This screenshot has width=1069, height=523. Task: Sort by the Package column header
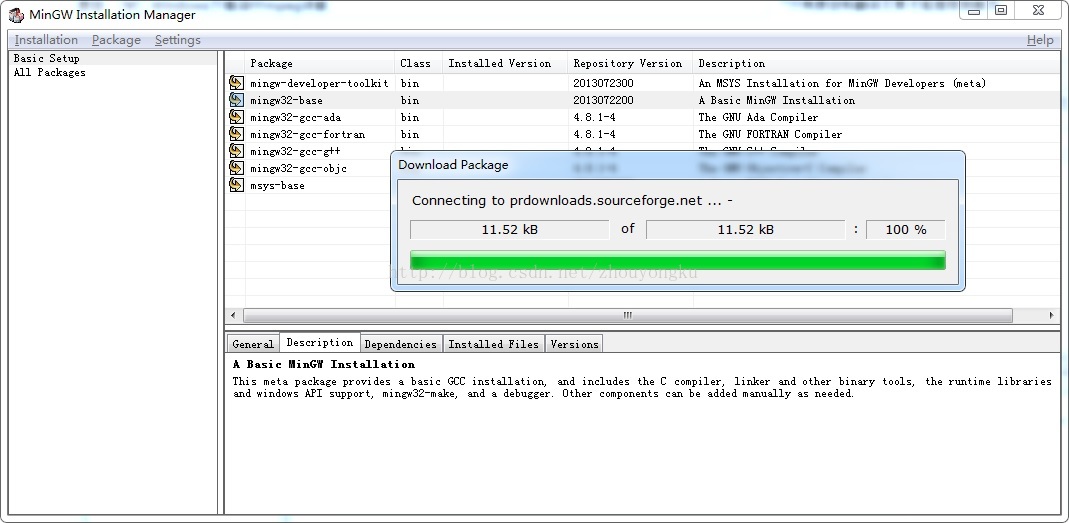tap(320, 63)
